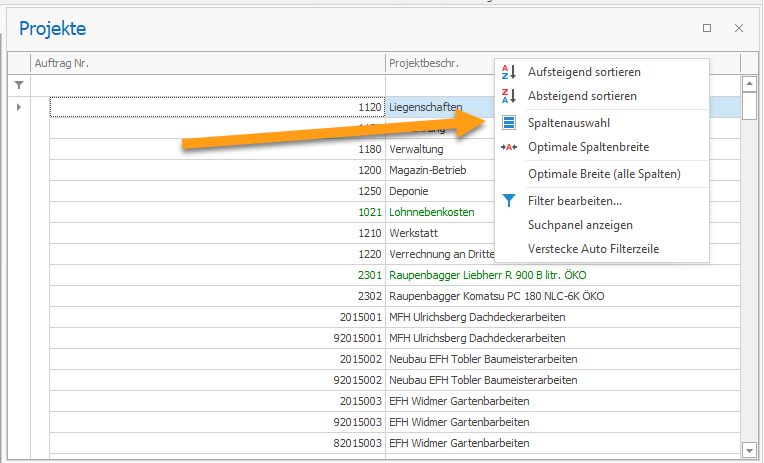Sort by the Auftrag Nr. column header
This screenshot has width=764, height=463.
click(x=208, y=63)
